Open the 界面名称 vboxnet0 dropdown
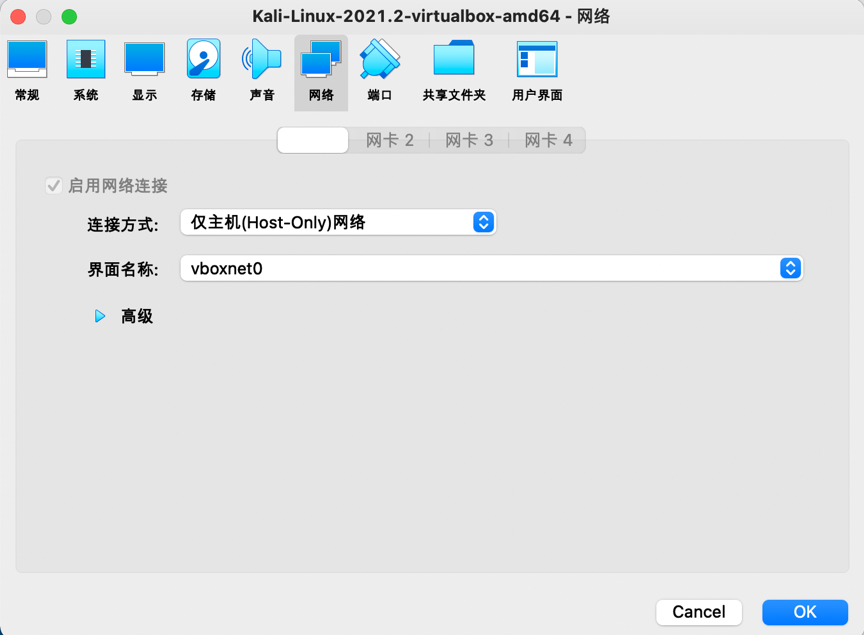The height and width of the screenshot is (635, 864). coord(491,268)
